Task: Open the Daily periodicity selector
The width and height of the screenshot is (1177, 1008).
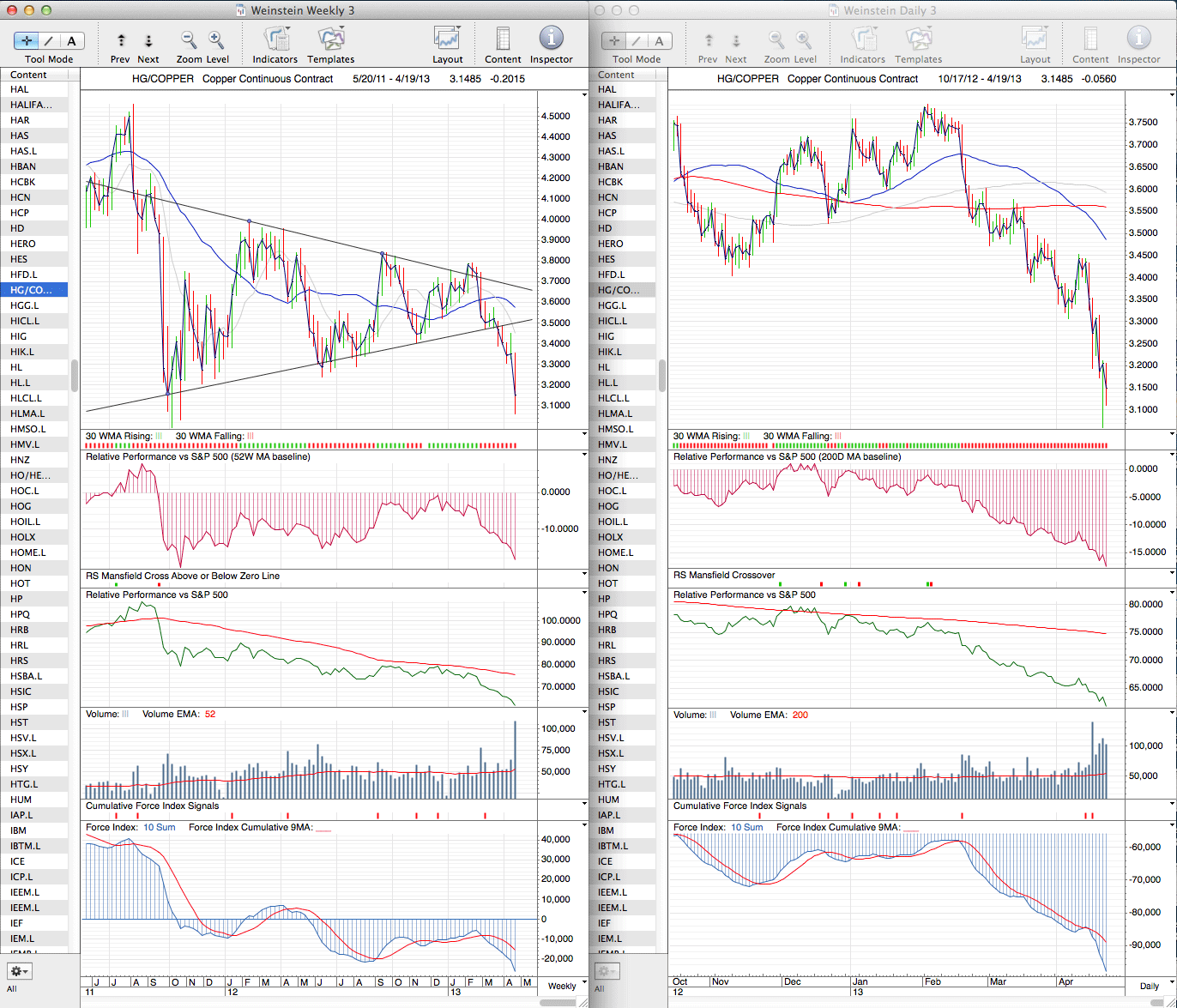Action: [1149, 986]
